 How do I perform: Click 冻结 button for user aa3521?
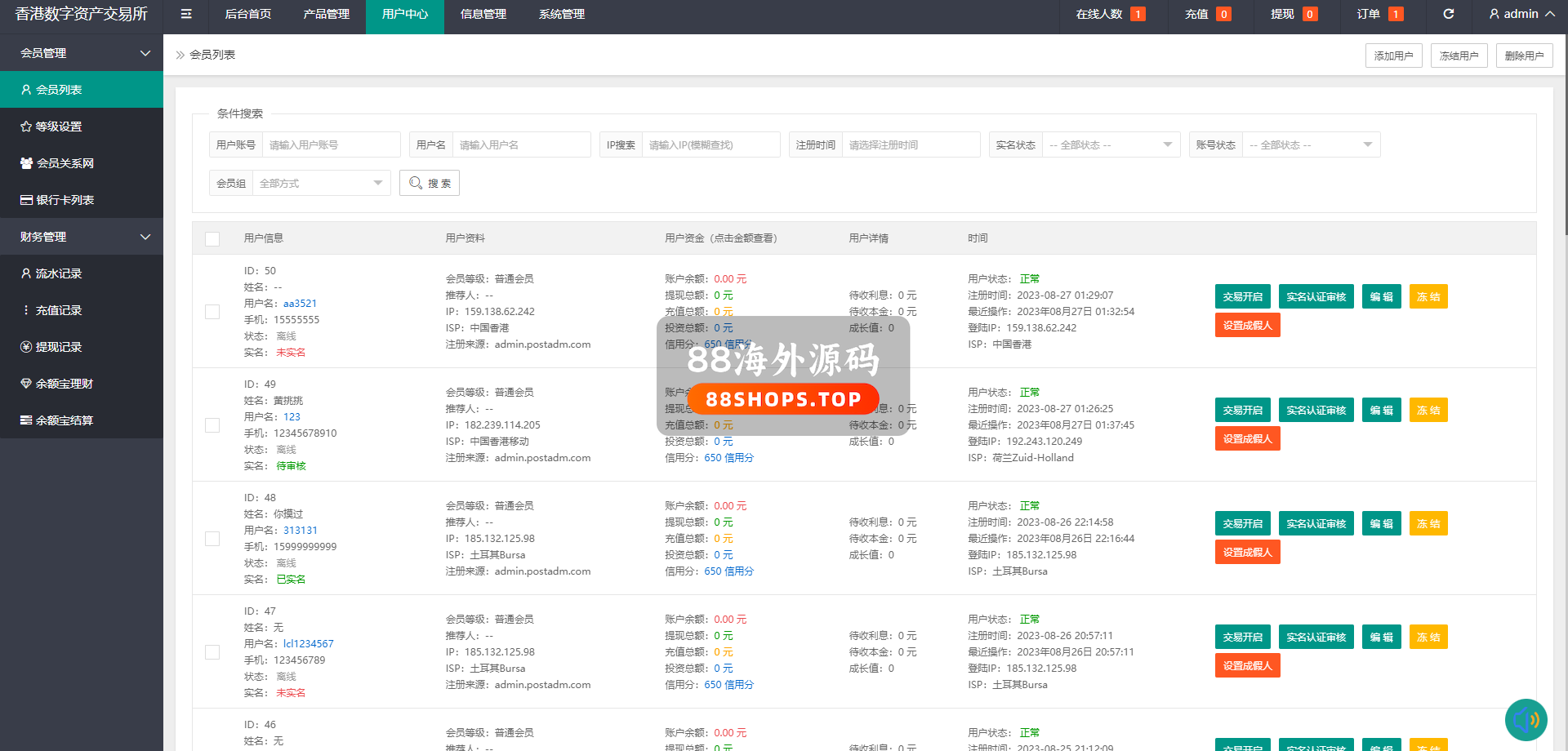(x=1428, y=297)
